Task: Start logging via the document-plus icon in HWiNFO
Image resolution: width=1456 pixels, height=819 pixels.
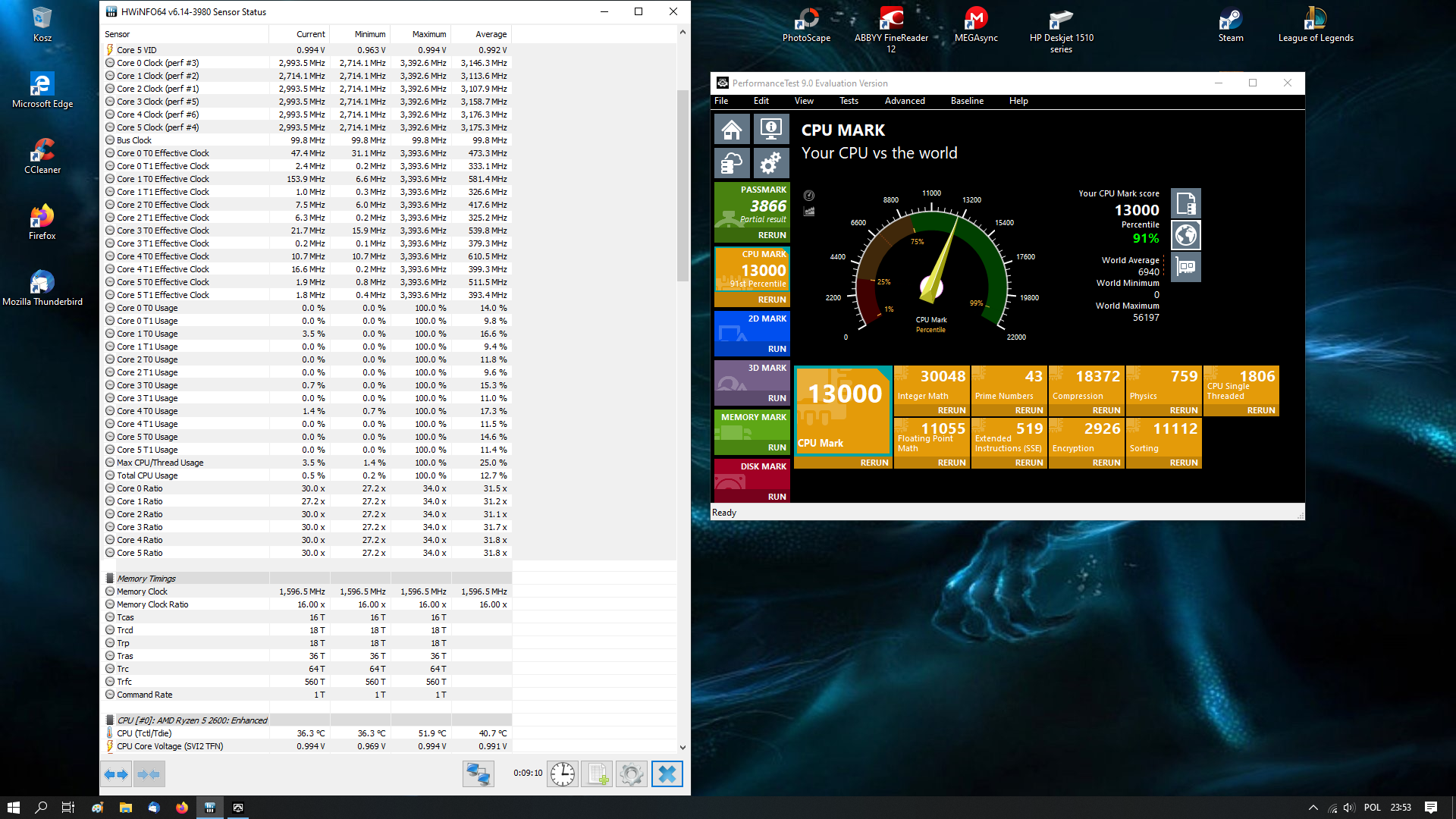Action: point(596,773)
